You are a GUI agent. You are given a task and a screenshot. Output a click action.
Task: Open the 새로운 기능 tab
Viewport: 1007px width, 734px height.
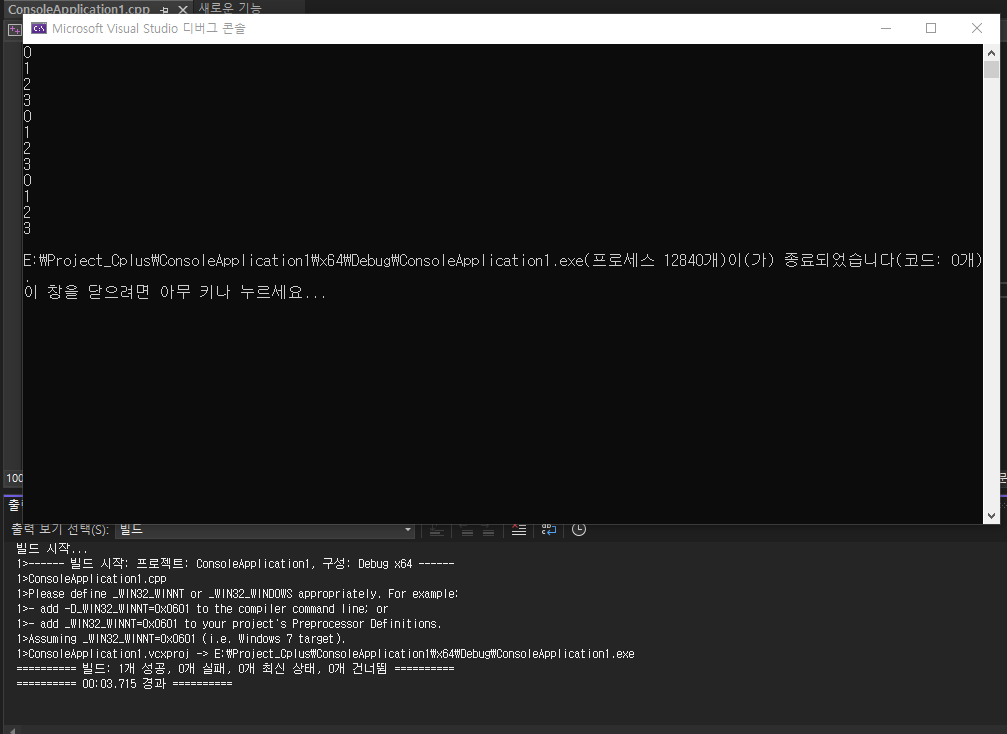230,8
